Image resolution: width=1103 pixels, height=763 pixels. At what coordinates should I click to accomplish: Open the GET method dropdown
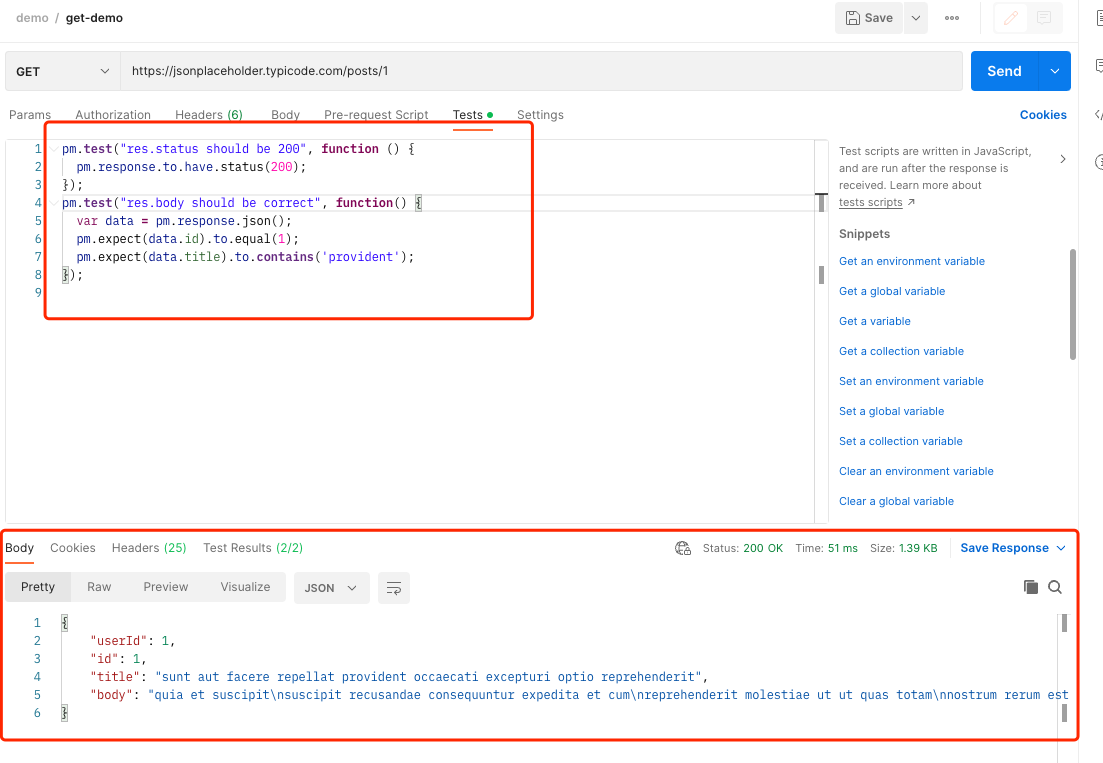pyautogui.click(x=63, y=71)
